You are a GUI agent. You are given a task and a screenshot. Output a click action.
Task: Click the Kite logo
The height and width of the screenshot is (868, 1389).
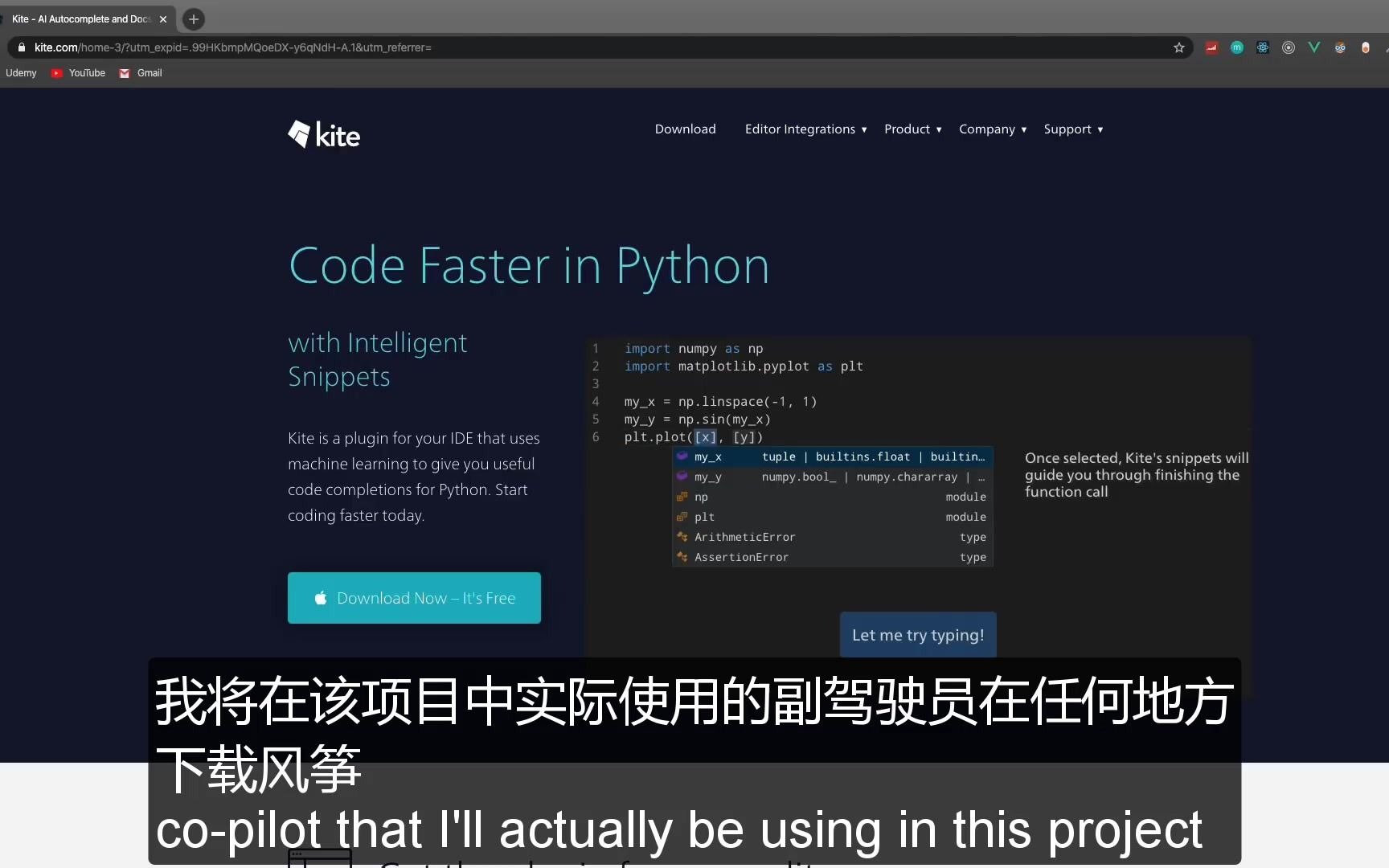click(323, 133)
